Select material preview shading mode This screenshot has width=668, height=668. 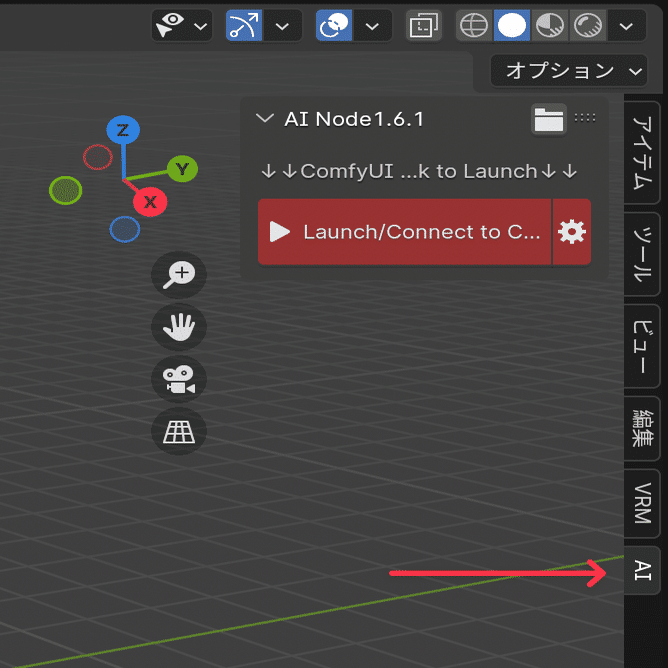click(x=550, y=26)
